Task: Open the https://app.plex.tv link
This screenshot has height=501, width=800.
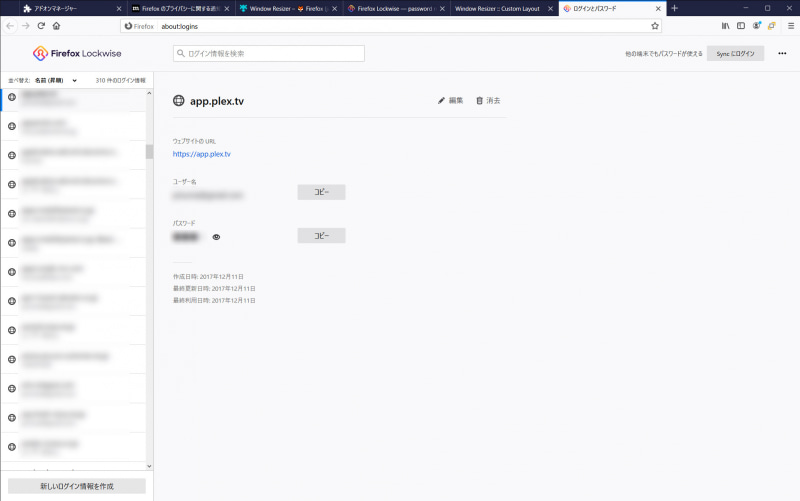Action: tap(202, 154)
